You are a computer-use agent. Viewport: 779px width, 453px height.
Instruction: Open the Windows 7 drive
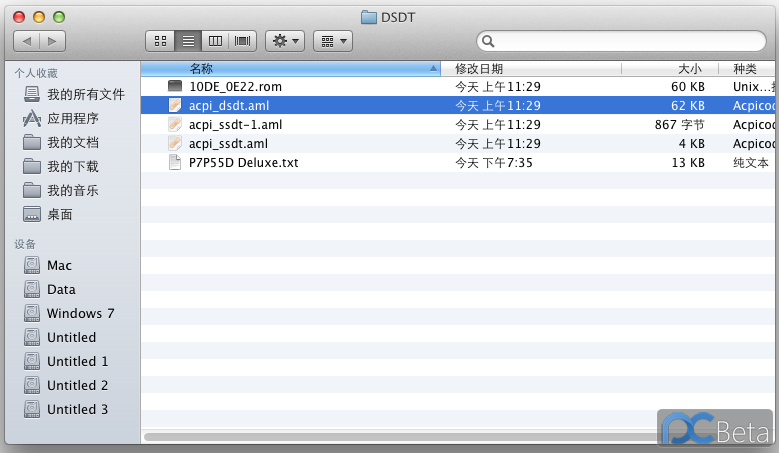click(x=80, y=313)
